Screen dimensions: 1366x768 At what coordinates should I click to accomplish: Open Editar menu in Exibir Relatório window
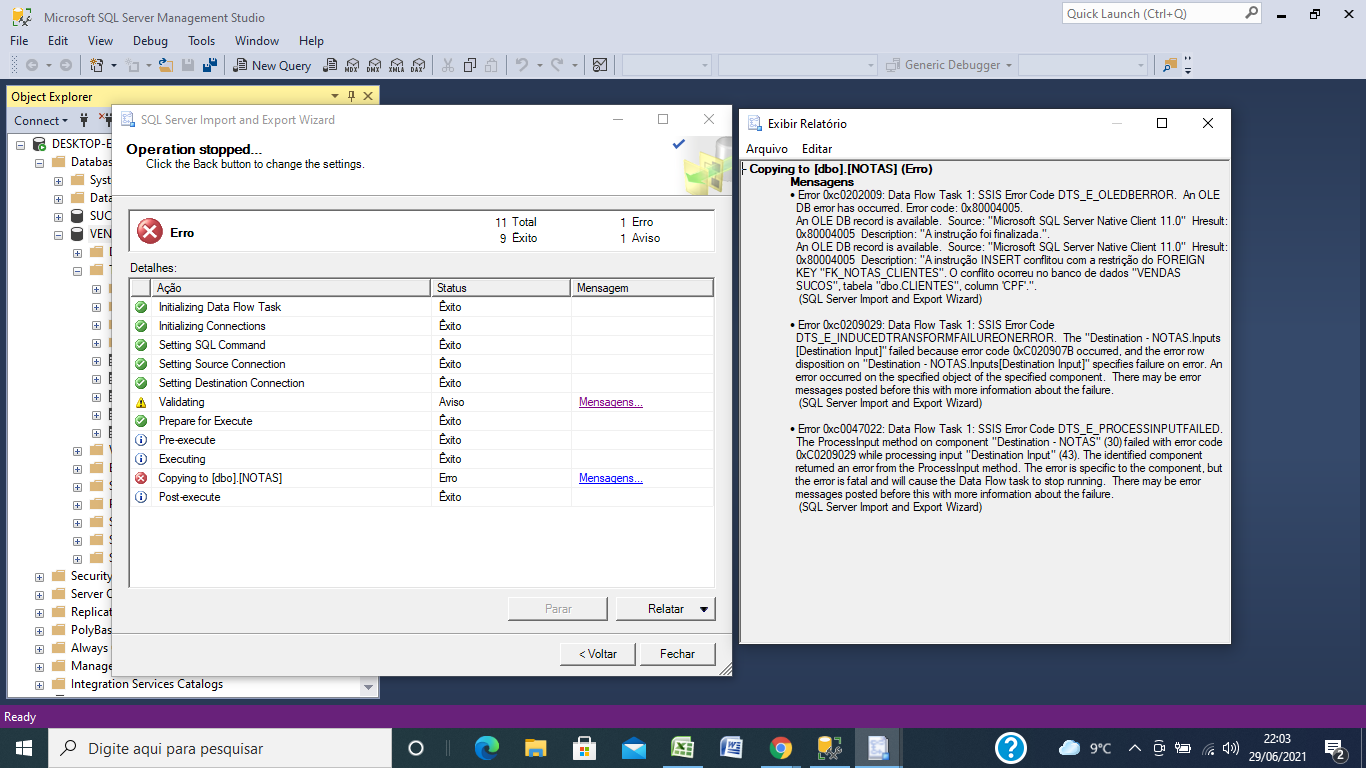pyautogui.click(x=817, y=149)
